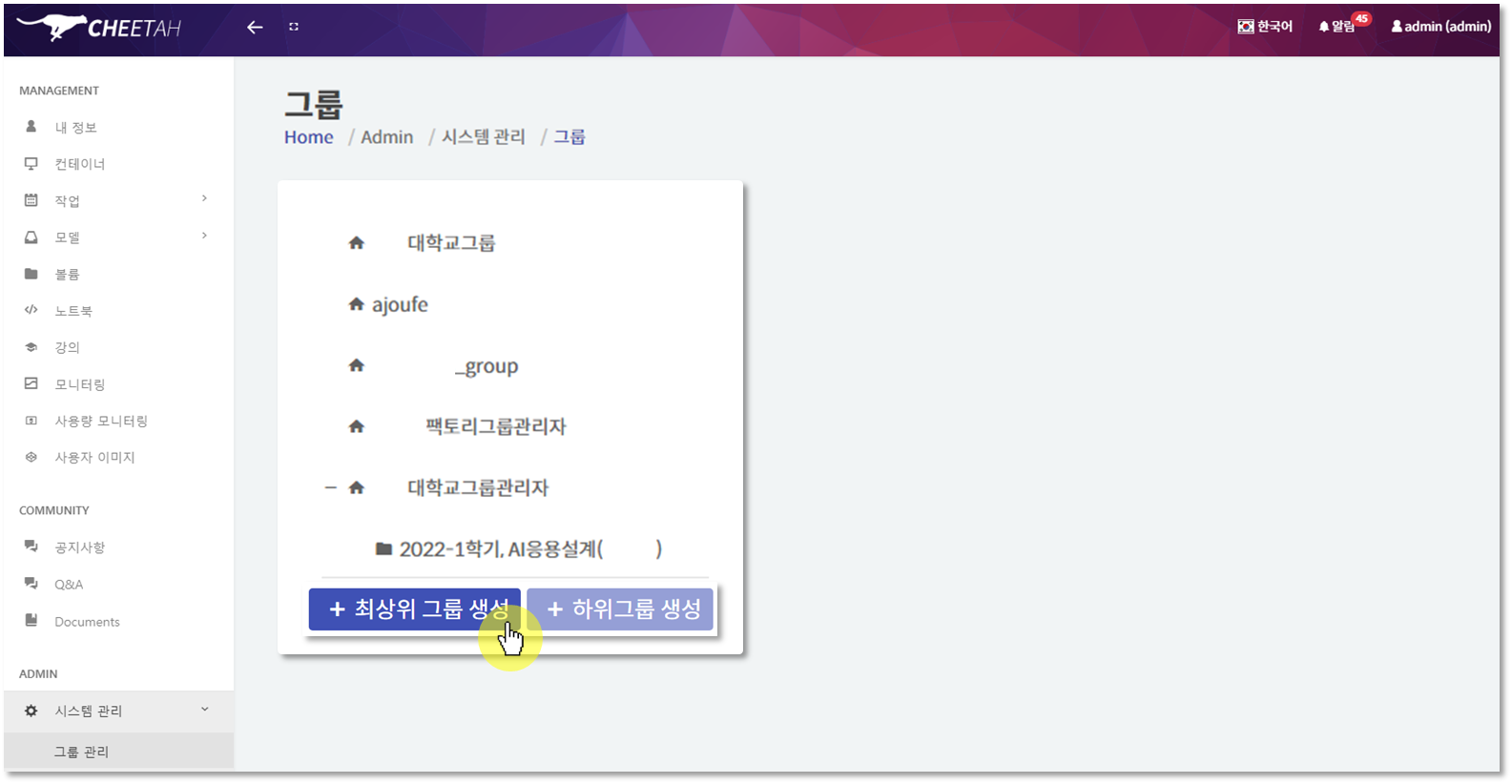Open 사용자 이미지 menu item
1512x784 pixels.
(x=94, y=458)
